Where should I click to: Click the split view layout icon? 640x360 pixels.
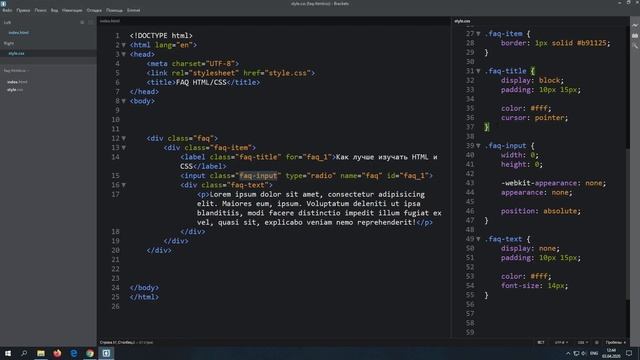click(x=91, y=22)
